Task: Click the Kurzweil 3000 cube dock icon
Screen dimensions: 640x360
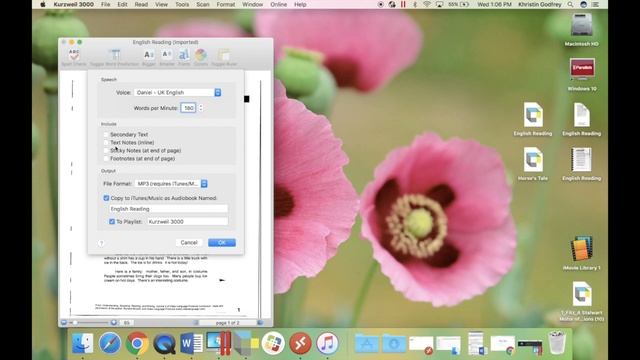Action: click(246, 343)
